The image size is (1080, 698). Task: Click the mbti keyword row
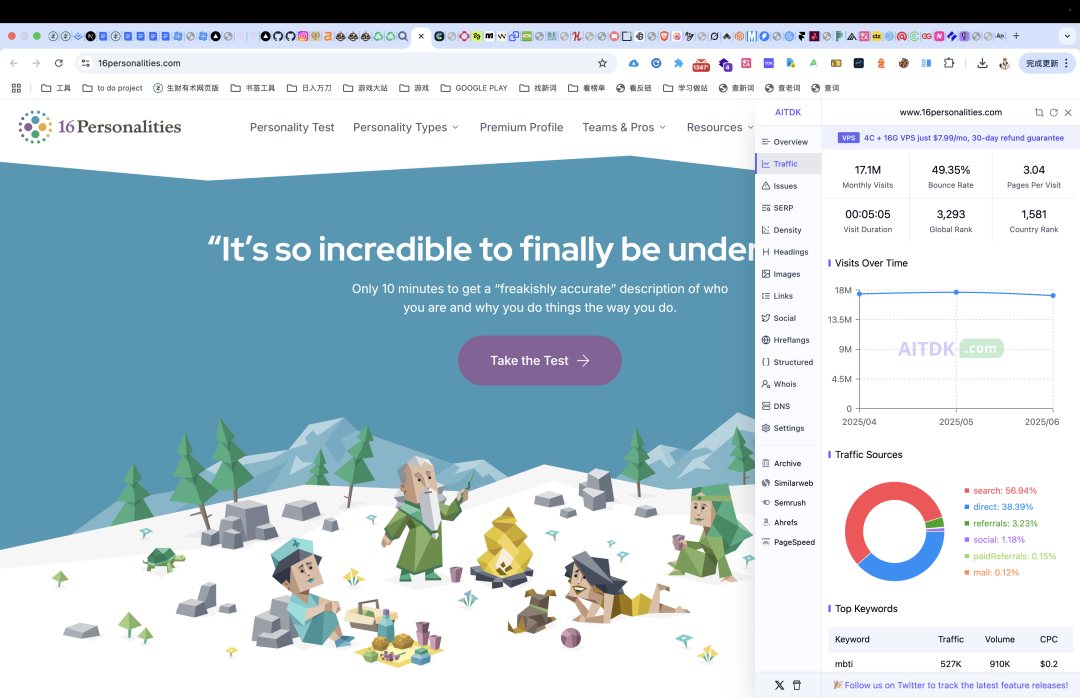pyautogui.click(x=951, y=664)
